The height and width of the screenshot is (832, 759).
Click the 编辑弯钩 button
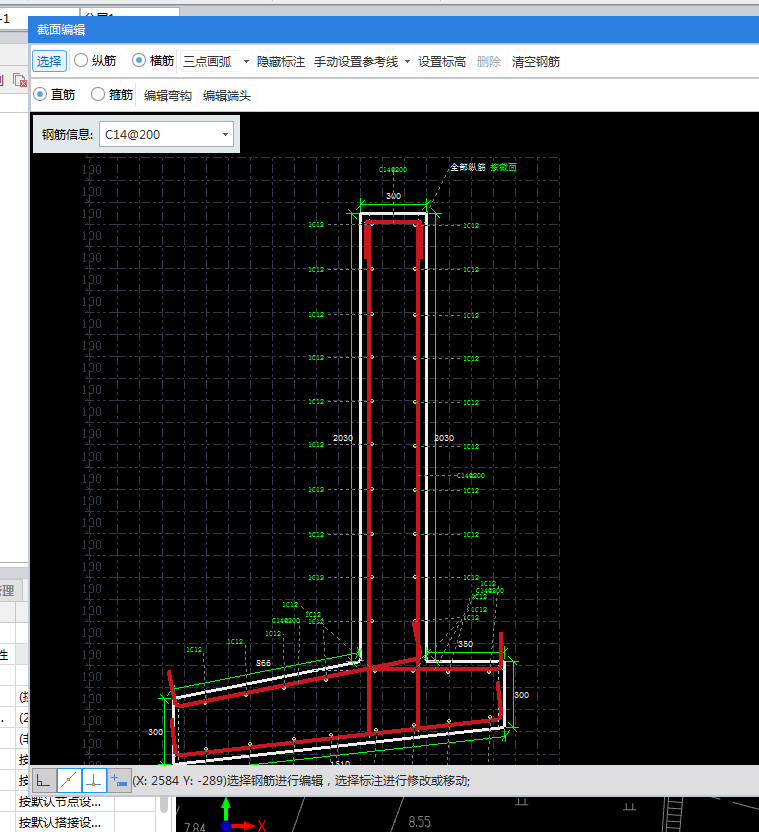168,96
